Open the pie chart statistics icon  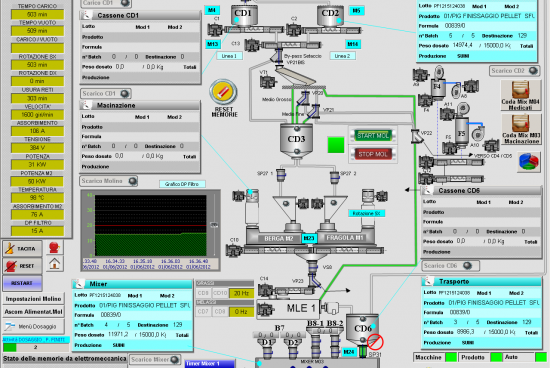529,162
